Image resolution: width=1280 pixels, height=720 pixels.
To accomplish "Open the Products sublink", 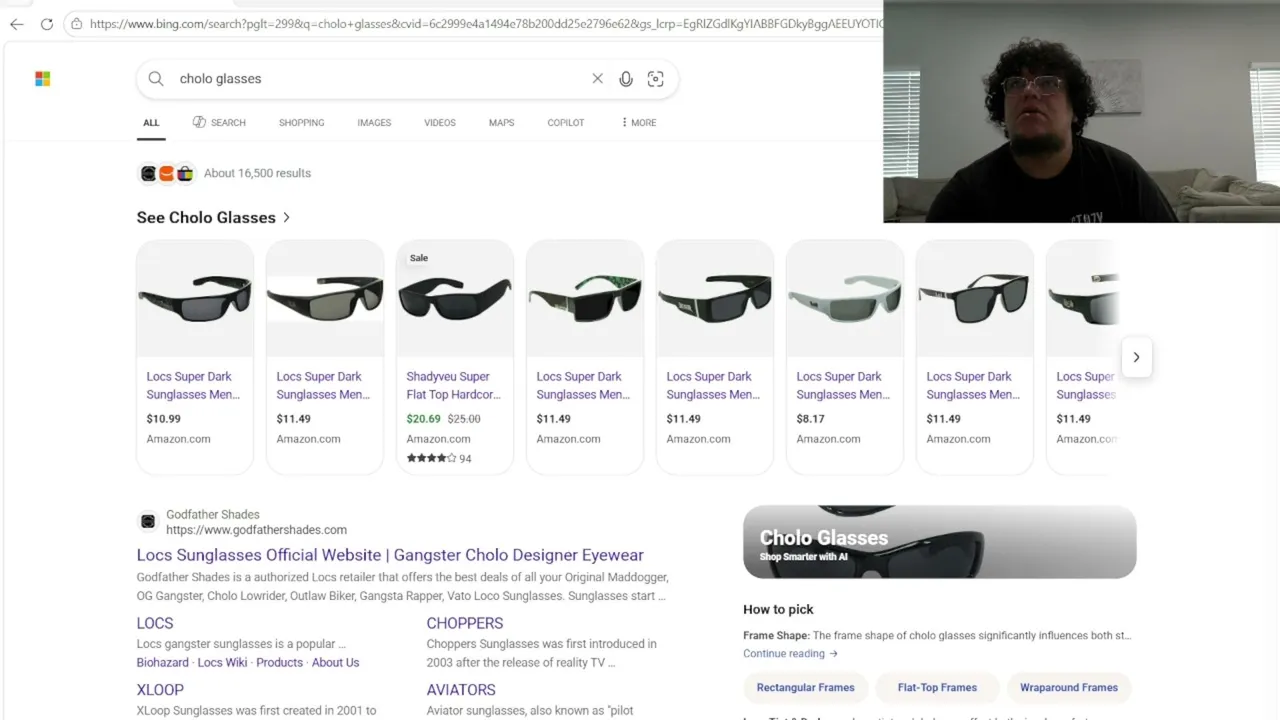I will tap(280, 663).
